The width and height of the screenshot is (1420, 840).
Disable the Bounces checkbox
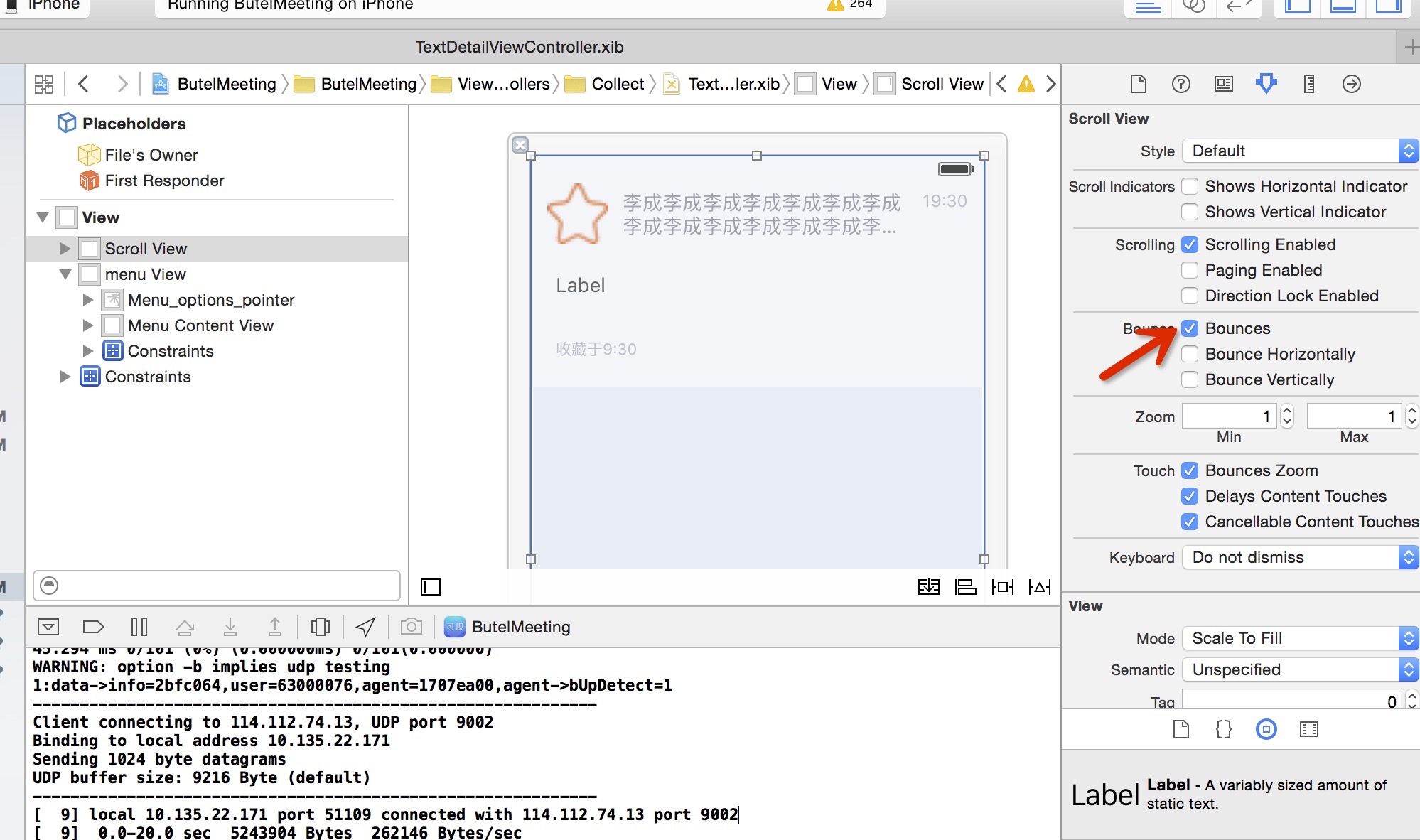1190,328
